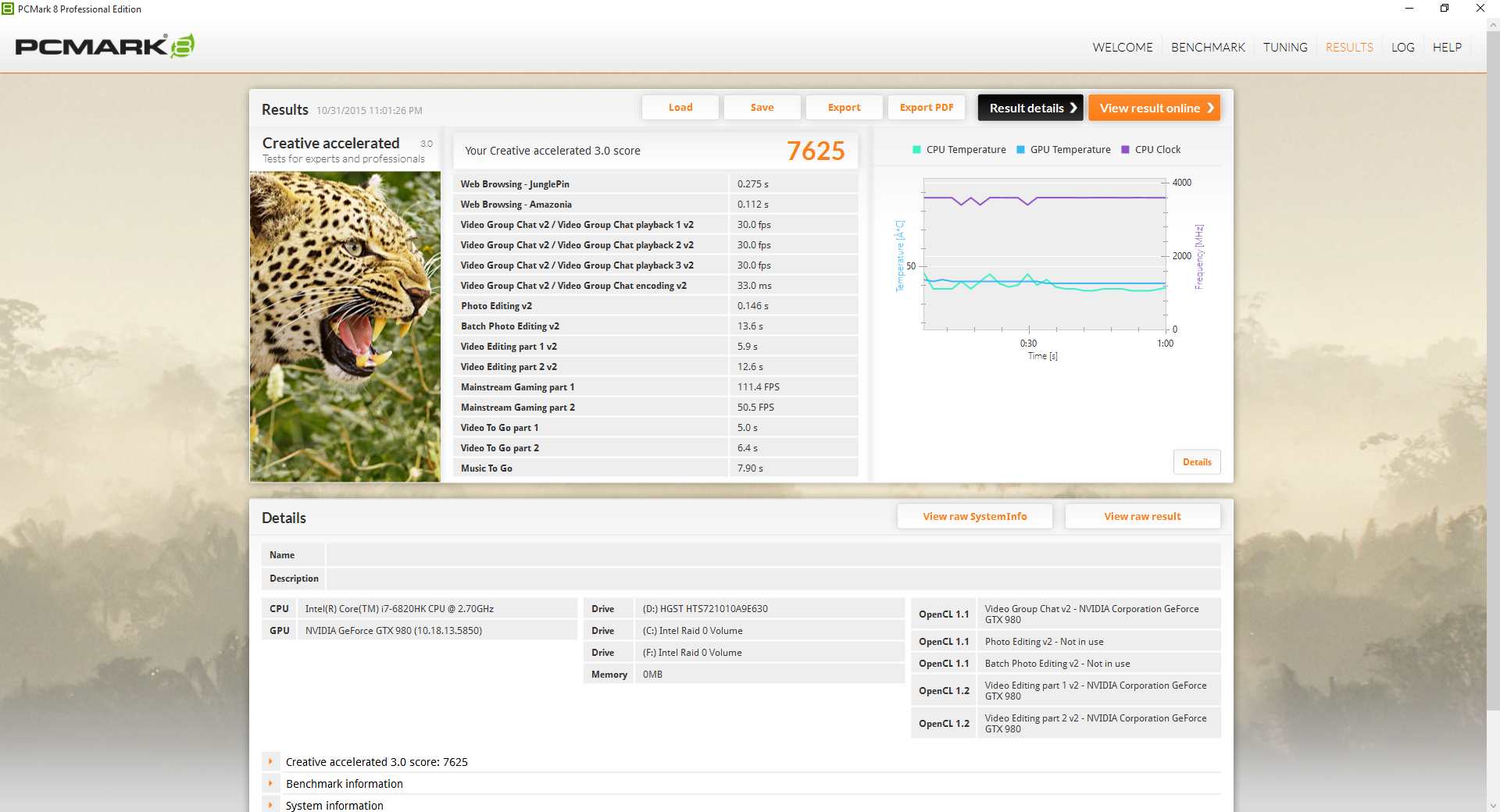Minimize the PCMark 8 window
Screen dimensions: 1500x812
(1409, 9)
